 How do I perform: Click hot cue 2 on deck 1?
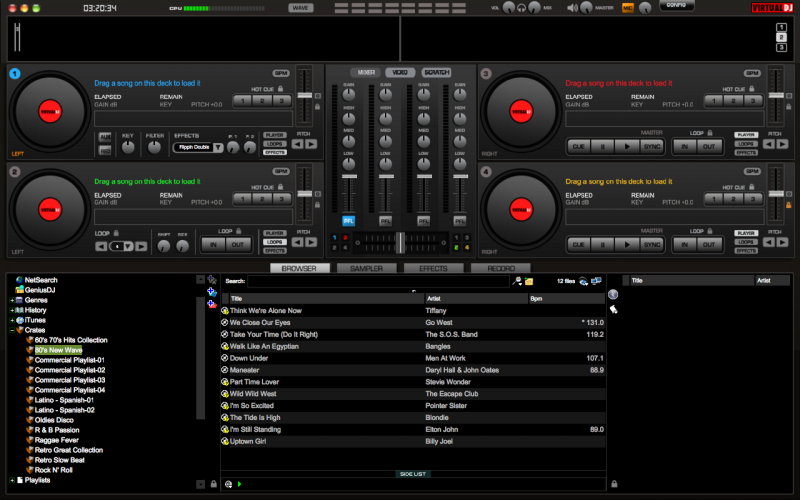(262, 101)
